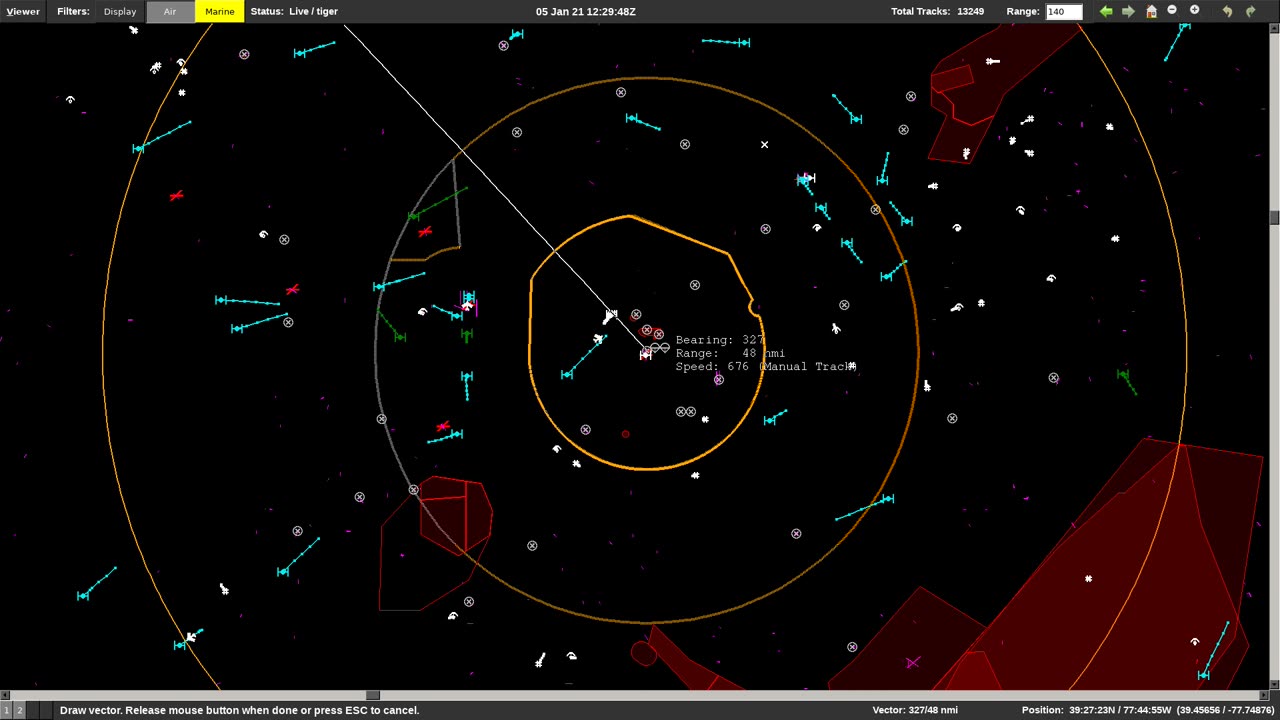
Task: Click the Speed: 676 (Manual Track) label
Action: coord(766,367)
